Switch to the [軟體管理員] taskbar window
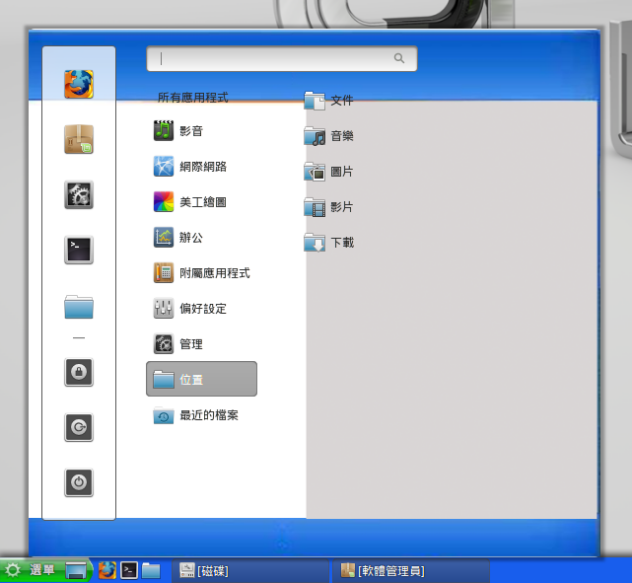Viewport: 632px width, 583px height. coord(411,571)
